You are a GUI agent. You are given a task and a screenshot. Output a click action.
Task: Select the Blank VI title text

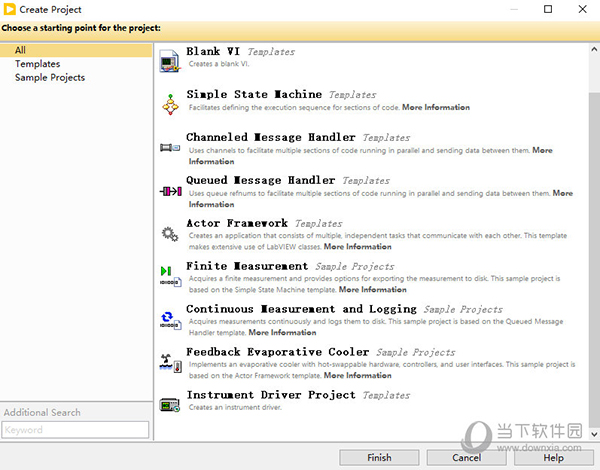click(213, 51)
